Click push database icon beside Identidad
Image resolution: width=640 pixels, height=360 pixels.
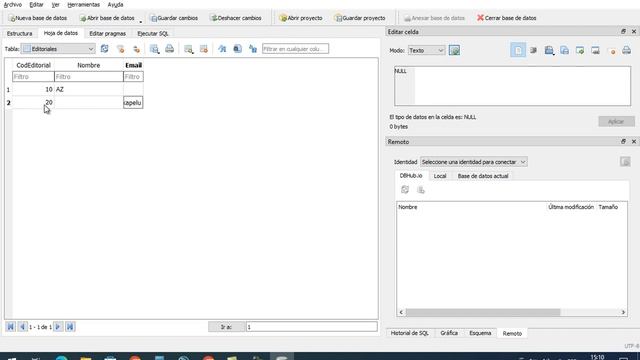click(625, 161)
